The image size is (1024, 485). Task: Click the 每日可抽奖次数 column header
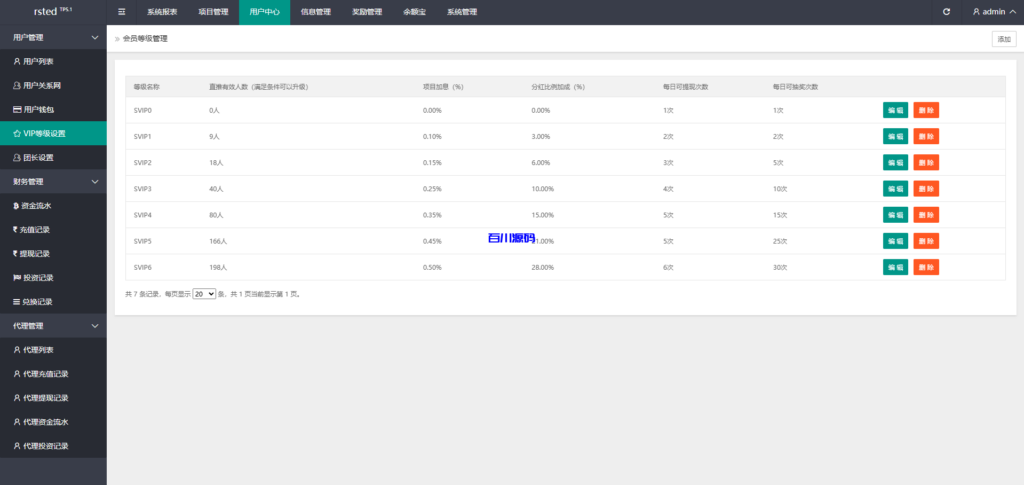click(795, 86)
